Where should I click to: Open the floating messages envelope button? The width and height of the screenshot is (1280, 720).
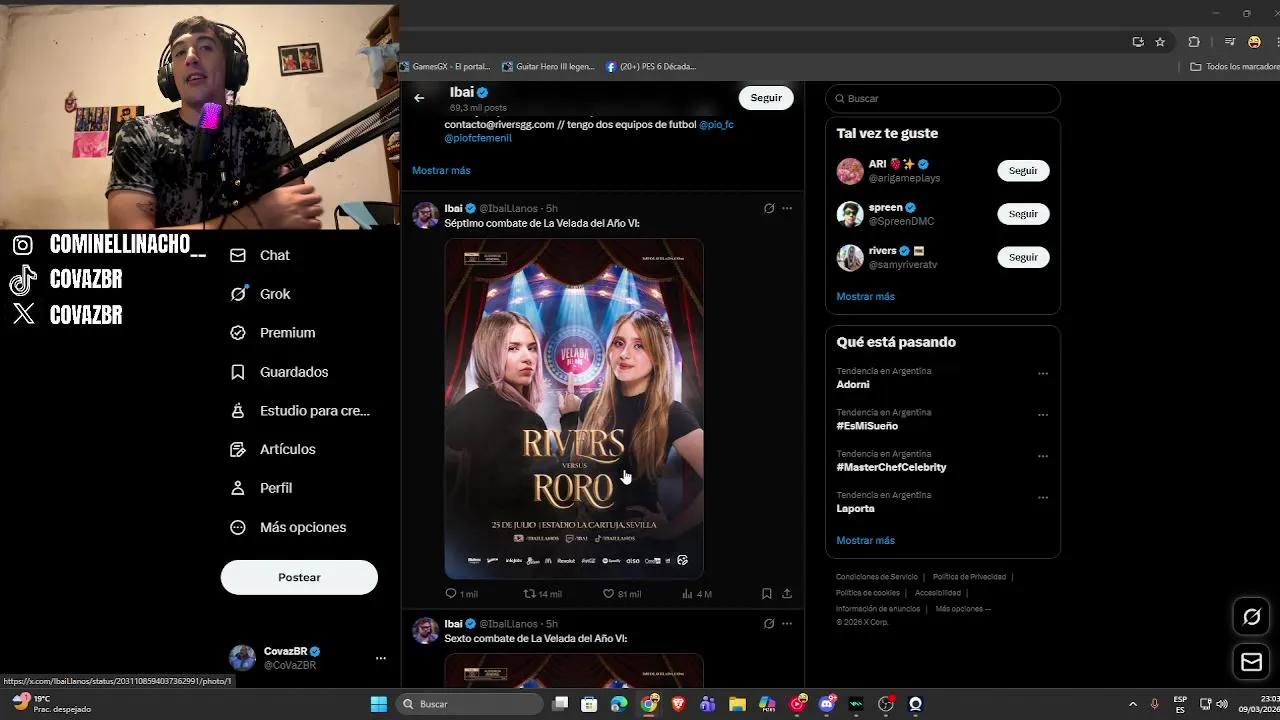pyautogui.click(x=1251, y=662)
